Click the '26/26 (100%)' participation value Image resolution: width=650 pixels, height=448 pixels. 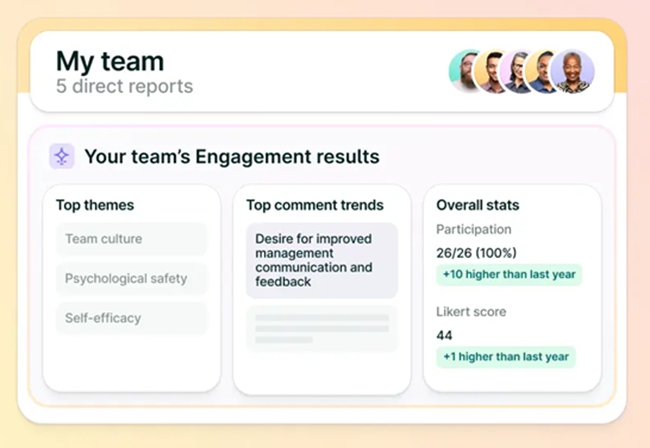(x=476, y=253)
